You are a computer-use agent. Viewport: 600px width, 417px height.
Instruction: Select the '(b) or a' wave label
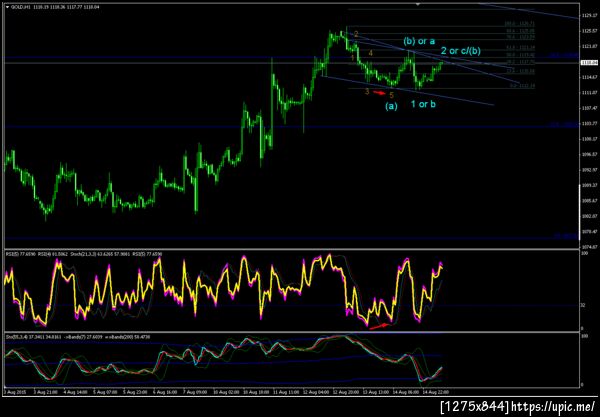[419, 41]
